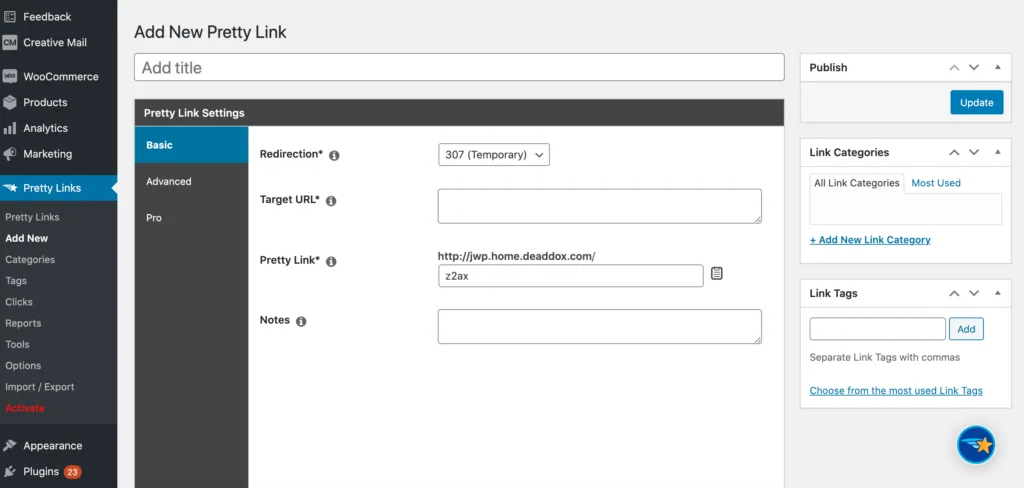This screenshot has width=1024, height=488.
Task: Collapse the Link Categories panel
Action: point(997,152)
